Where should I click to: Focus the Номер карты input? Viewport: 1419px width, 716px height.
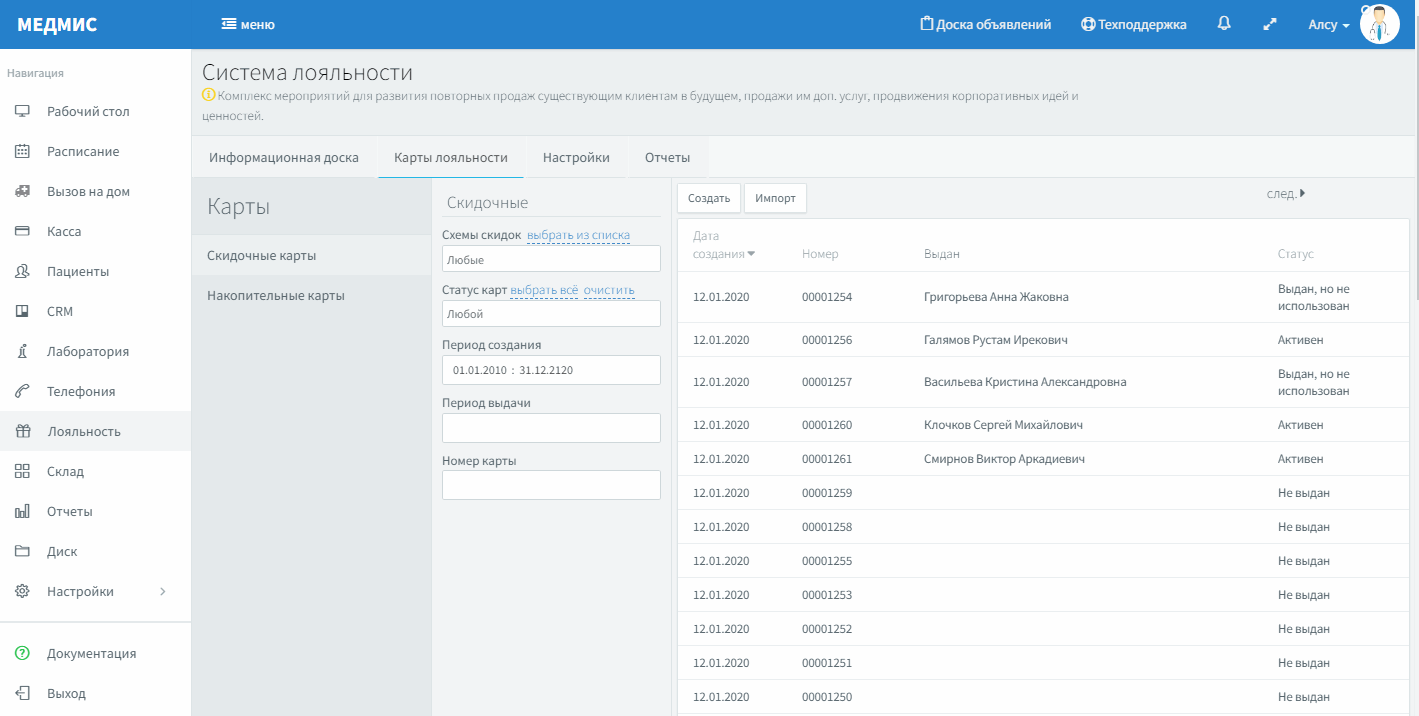pos(551,485)
